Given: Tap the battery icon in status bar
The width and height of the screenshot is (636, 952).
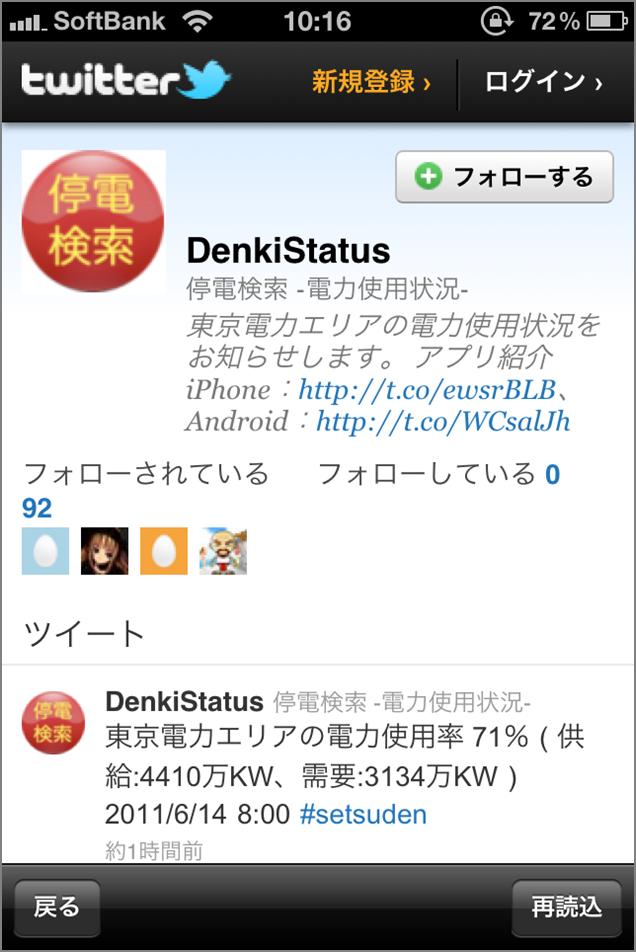Looking at the screenshot, I should 607,21.
